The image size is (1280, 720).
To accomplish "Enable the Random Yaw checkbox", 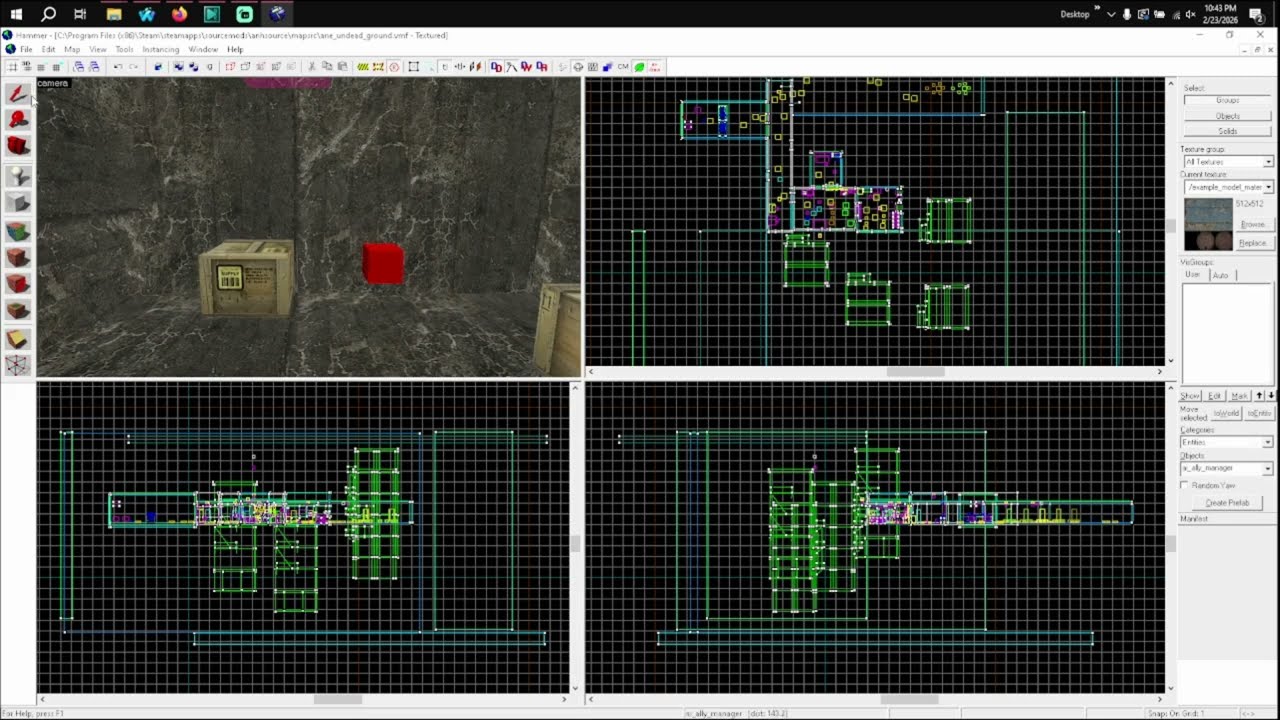I will (x=1185, y=485).
